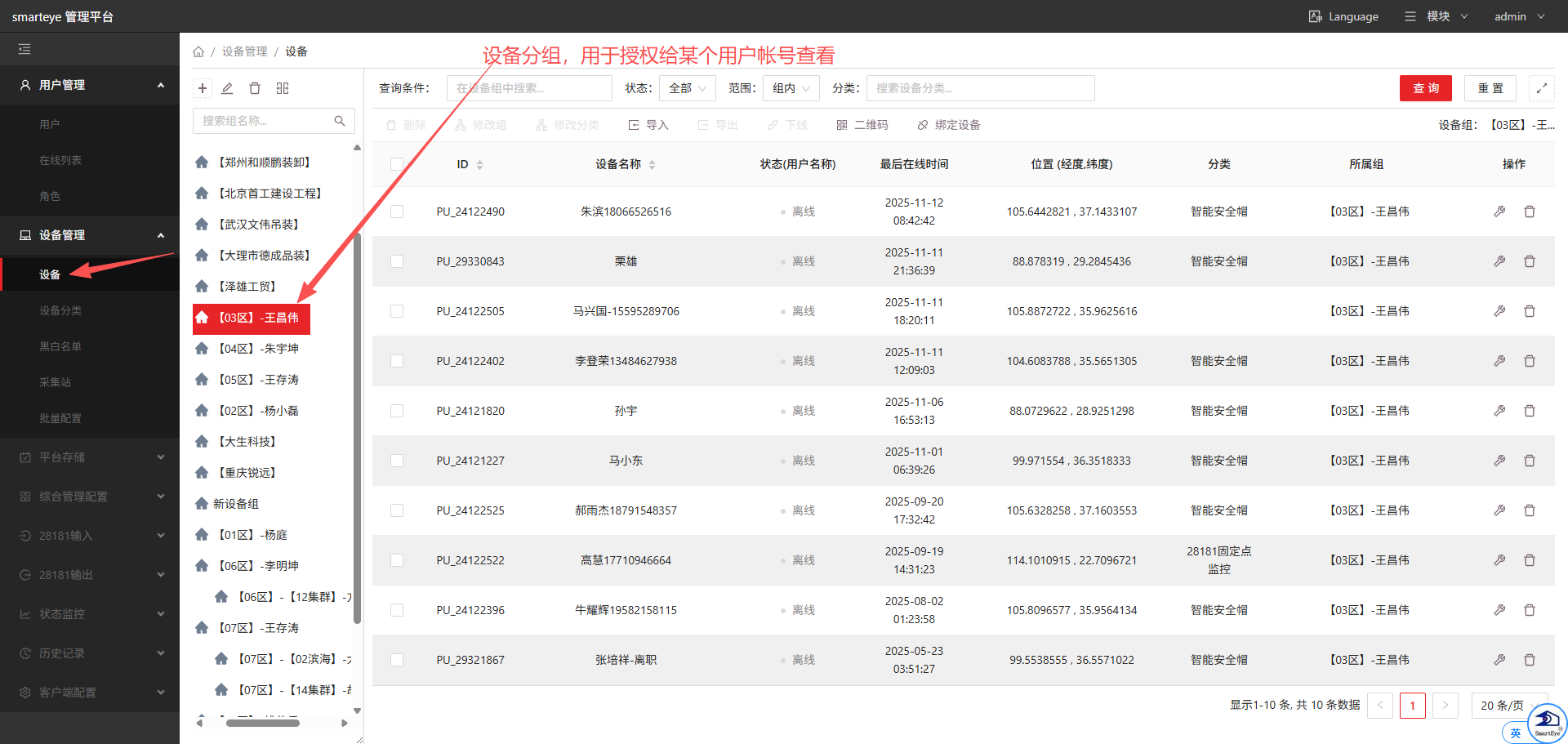The image size is (1568, 744).
Task: Open settings wrench for PU_24122490
Action: pyautogui.click(x=1499, y=212)
